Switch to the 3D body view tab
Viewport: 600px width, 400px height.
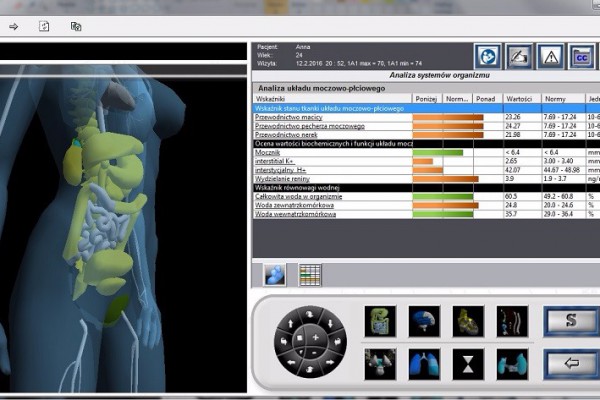pyautogui.click(x=276, y=273)
